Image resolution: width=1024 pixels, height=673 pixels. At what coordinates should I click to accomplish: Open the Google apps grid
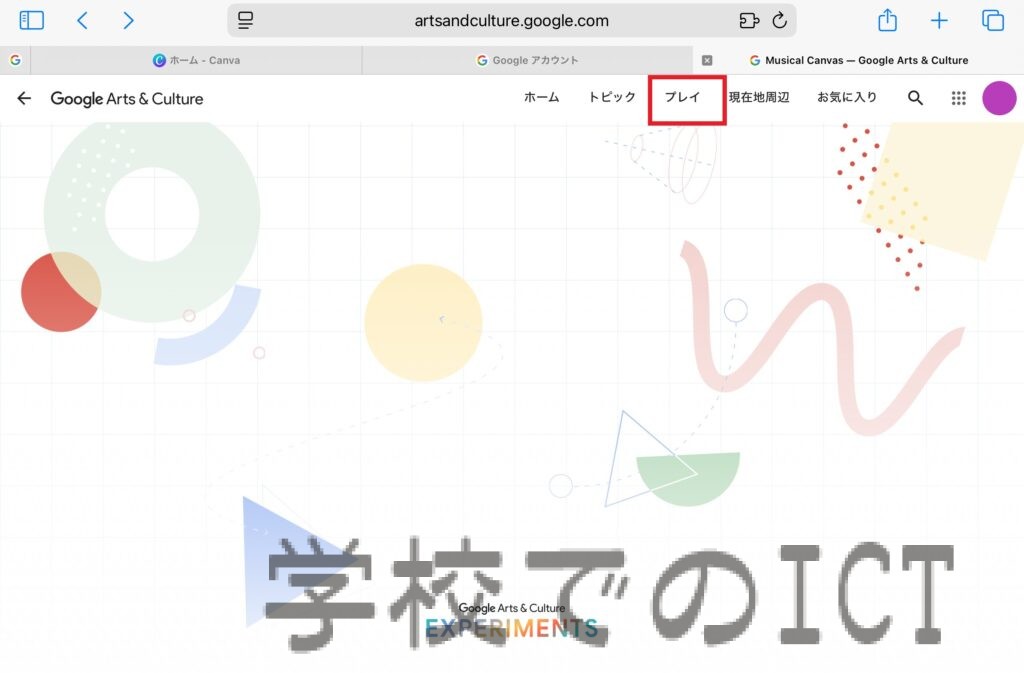click(958, 98)
